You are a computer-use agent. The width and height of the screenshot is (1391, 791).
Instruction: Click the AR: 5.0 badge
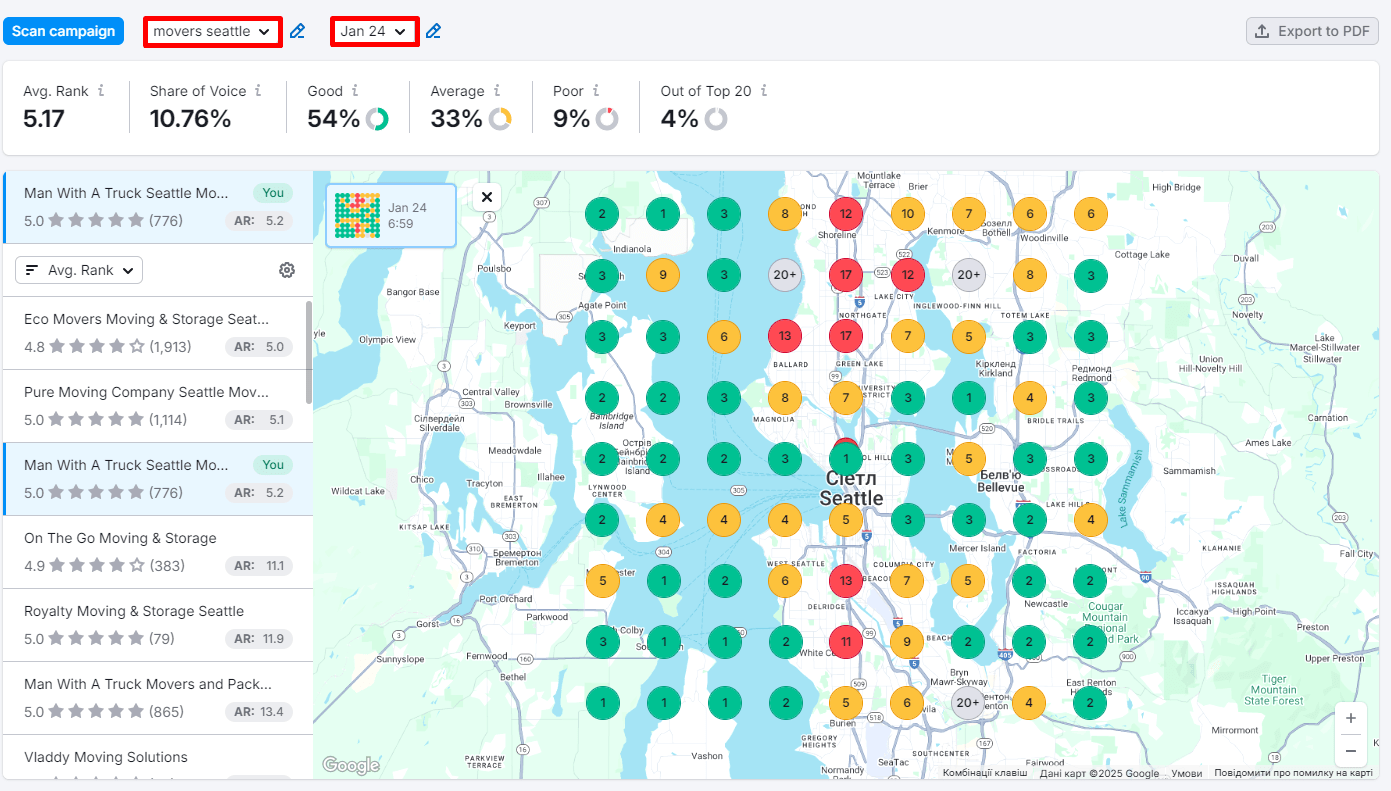click(x=259, y=347)
